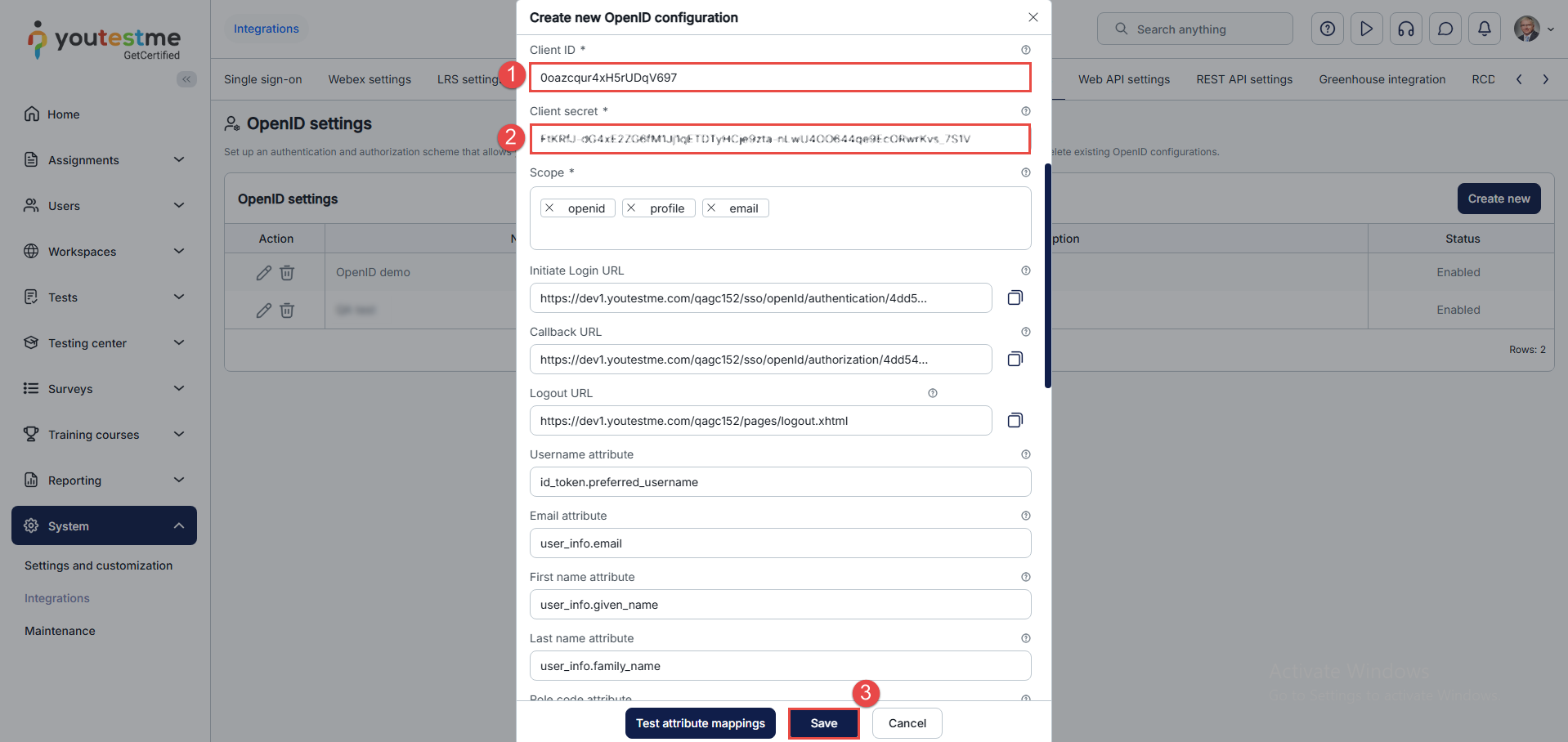Focus the Username attribute field
Image resolution: width=1568 pixels, height=742 pixels.
(x=780, y=482)
